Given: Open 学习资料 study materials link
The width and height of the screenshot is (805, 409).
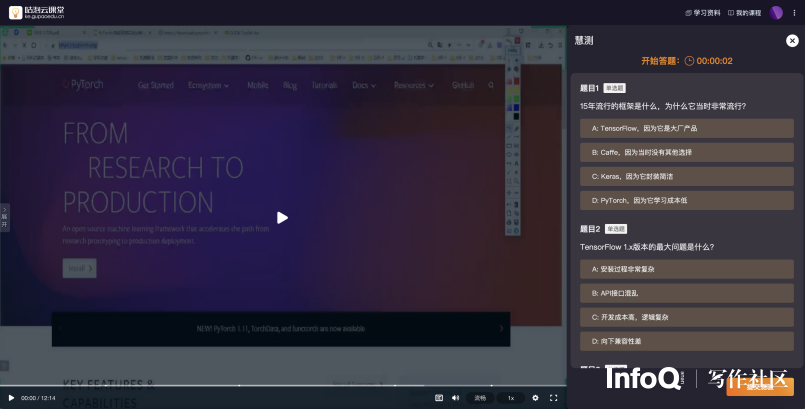Looking at the screenshot, I should [x=703, y=13].
